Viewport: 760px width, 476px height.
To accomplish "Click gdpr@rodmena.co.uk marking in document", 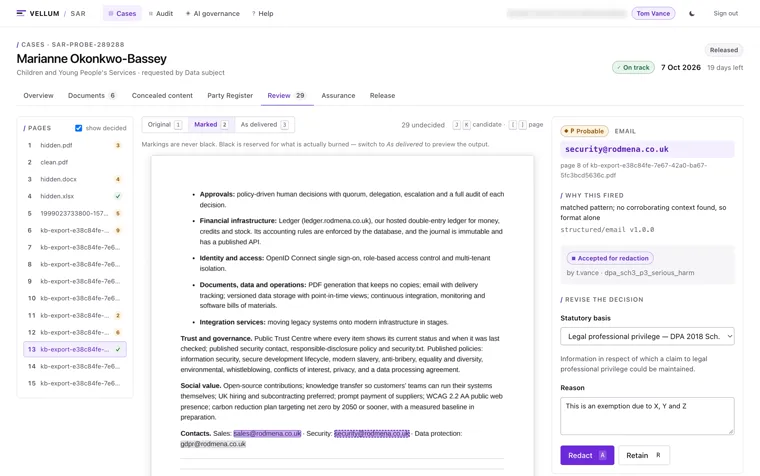I will click(x=213, y=444).
